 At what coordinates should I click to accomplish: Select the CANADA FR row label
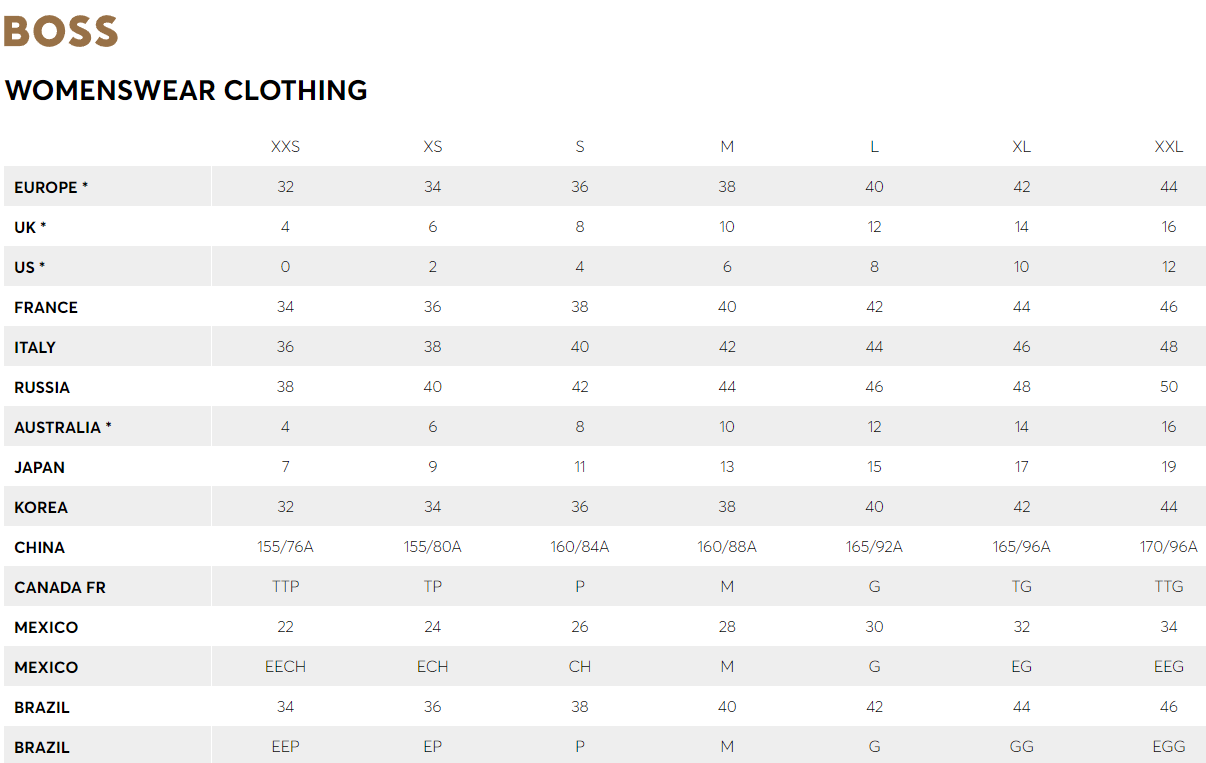pyautogui.click(x=60, y=587)
